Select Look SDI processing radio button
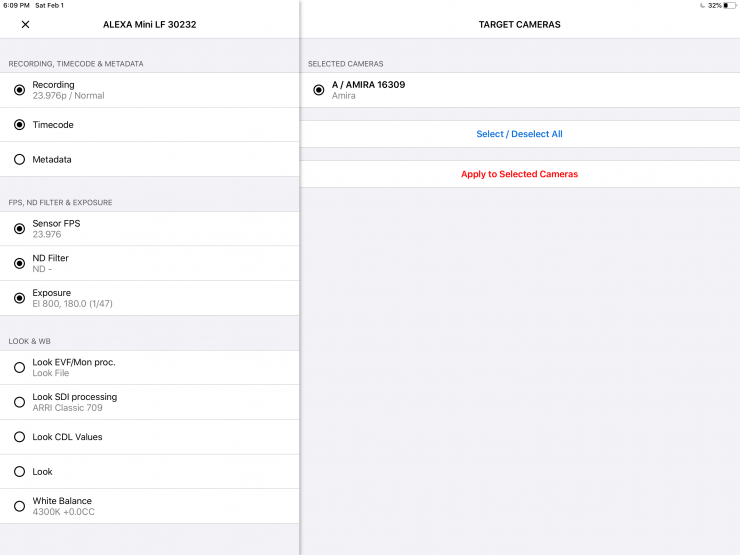The width and height of the screenshot is (740, 555). [19, 402]
